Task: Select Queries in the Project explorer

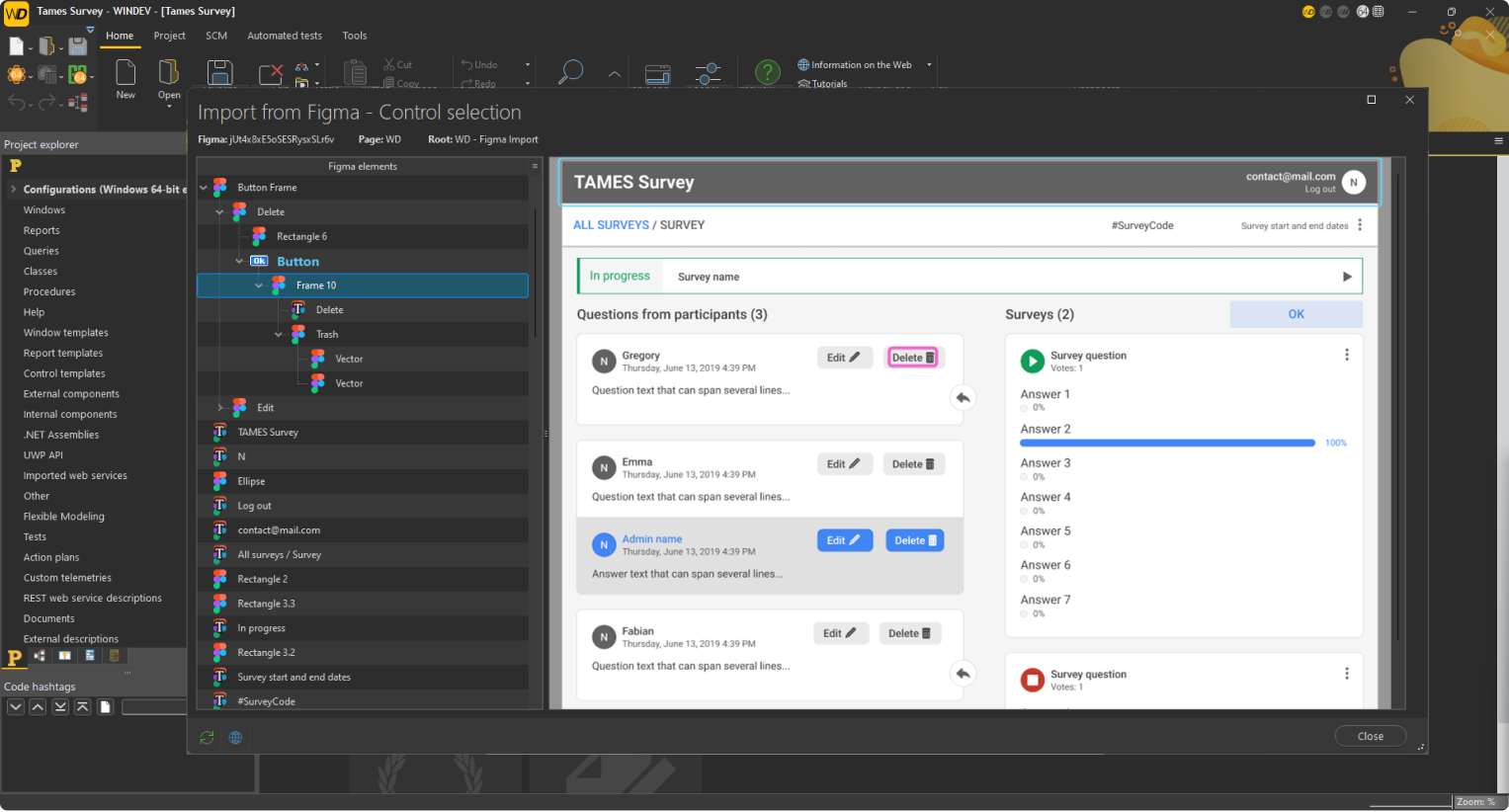Action: point(42,251)
